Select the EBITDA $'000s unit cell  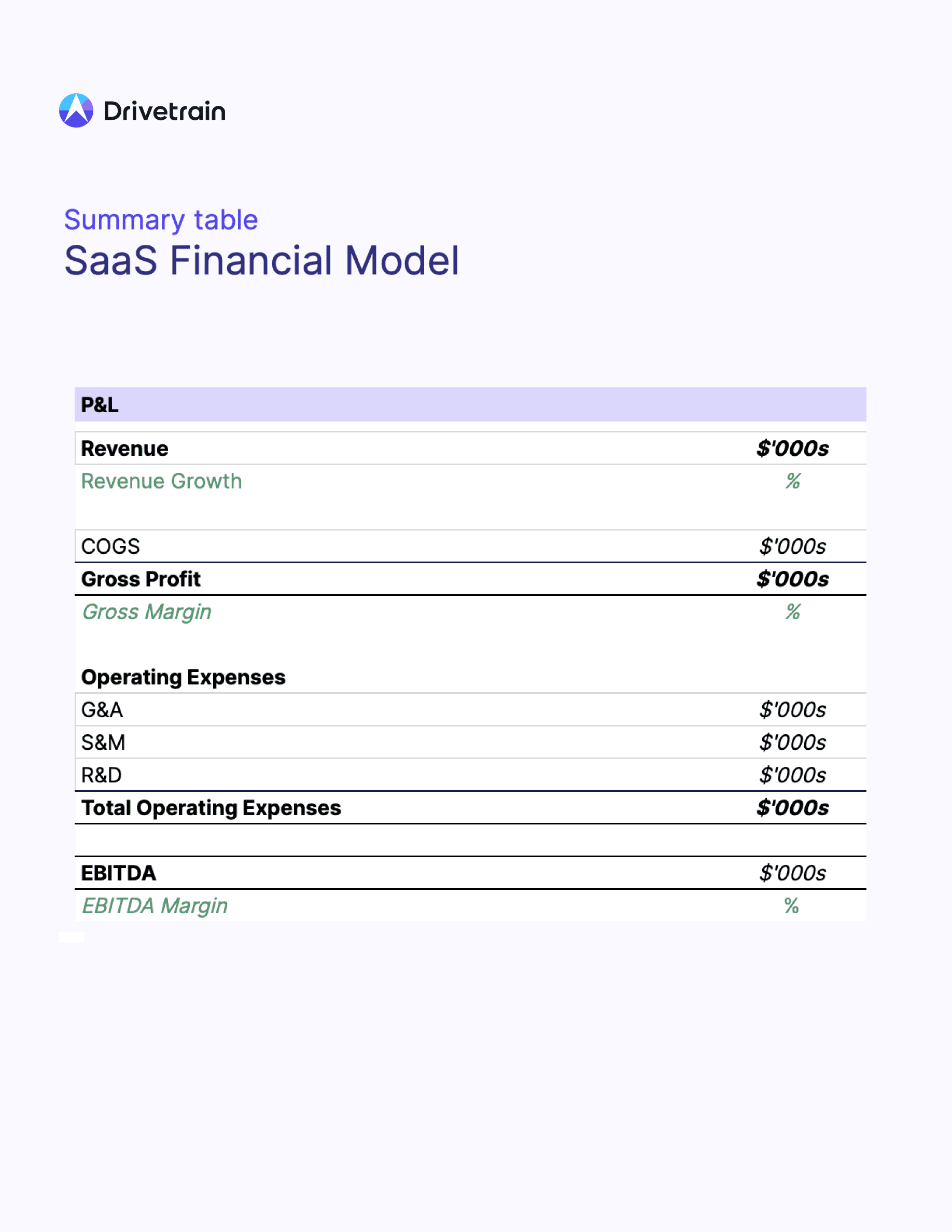(792, 873)
